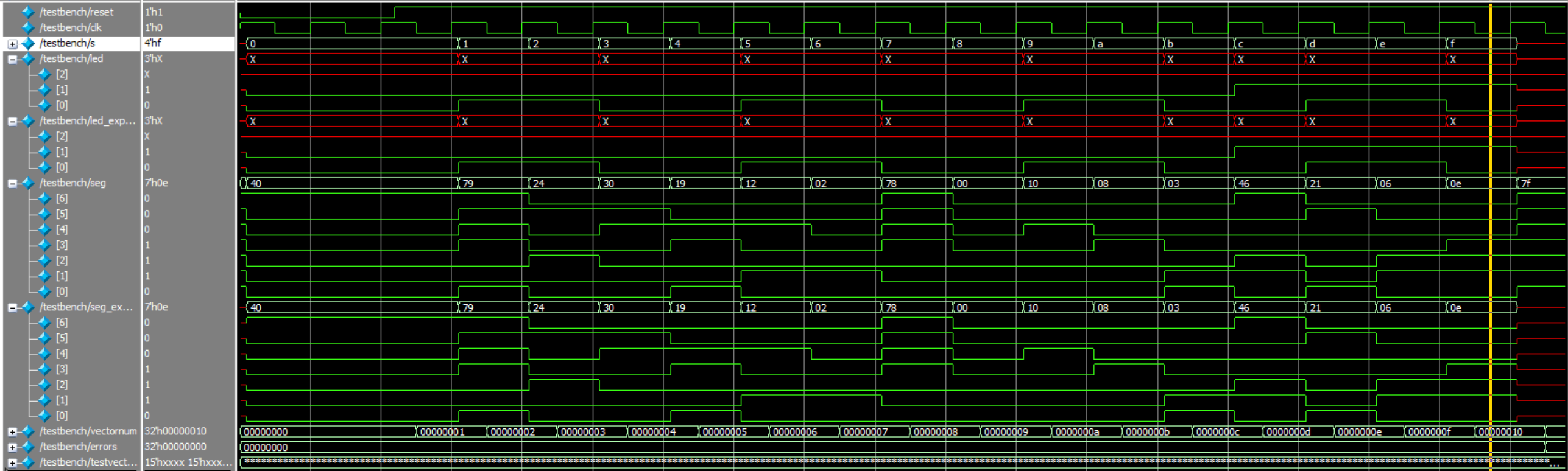Screen dimensions: 1568x471
Task: Select the /testbench/clk signal name
Action: [71, 28]
